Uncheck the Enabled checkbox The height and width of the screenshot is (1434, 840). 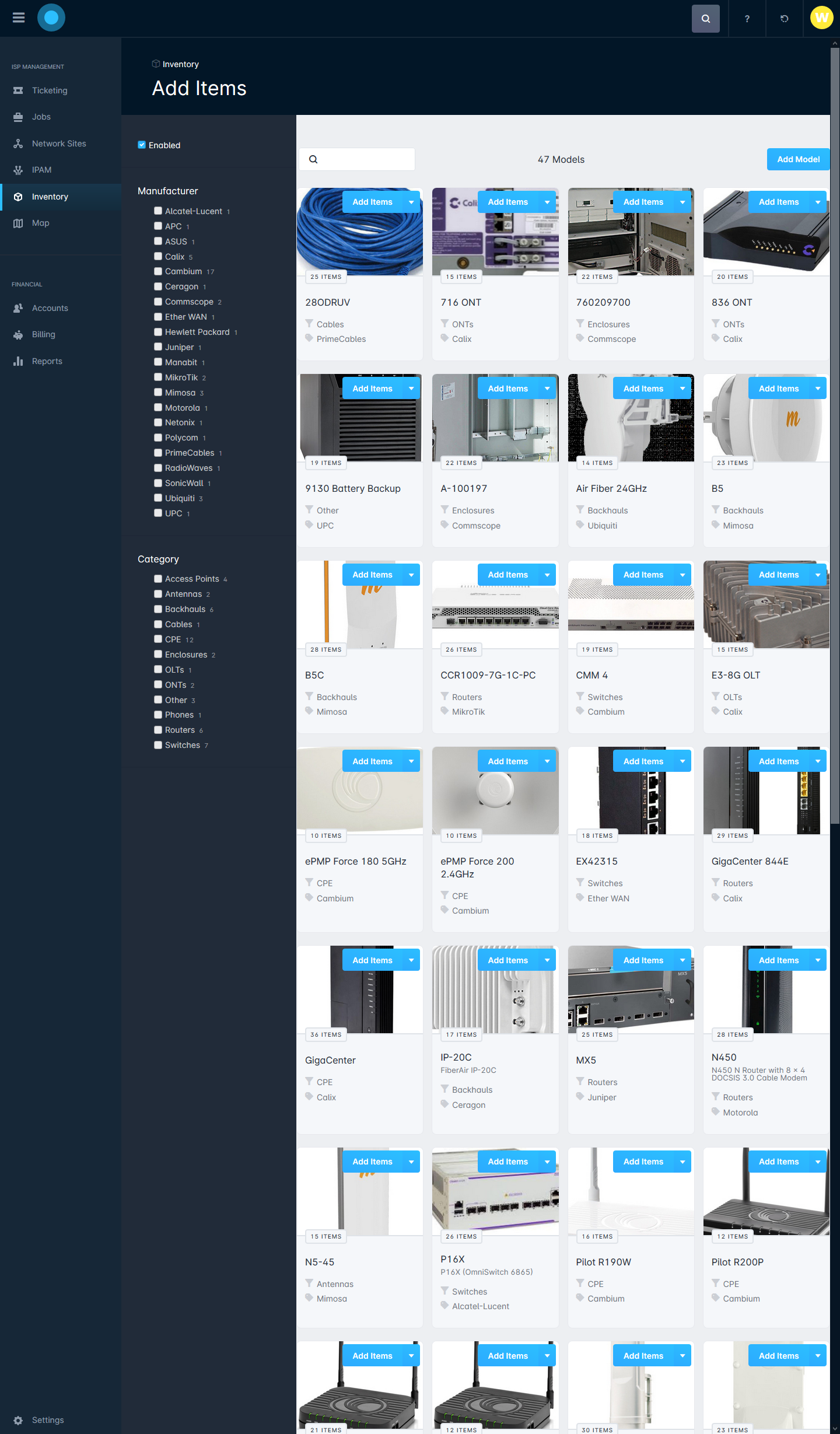(x=142, y=145)
